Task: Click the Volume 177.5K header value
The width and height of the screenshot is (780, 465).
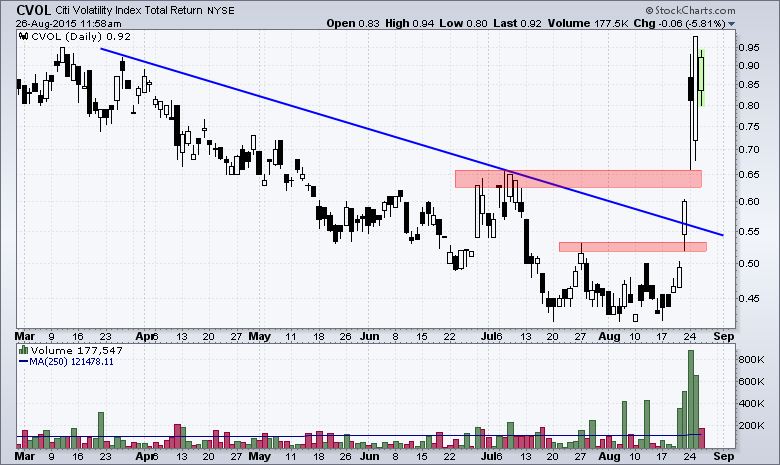Action: pos(588,23)
